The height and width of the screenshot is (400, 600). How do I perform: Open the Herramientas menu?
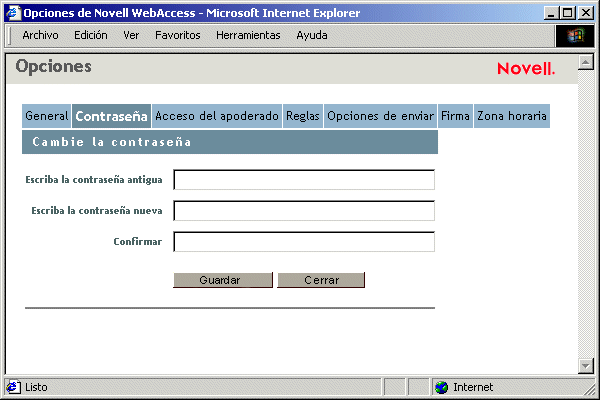[248, 35]
